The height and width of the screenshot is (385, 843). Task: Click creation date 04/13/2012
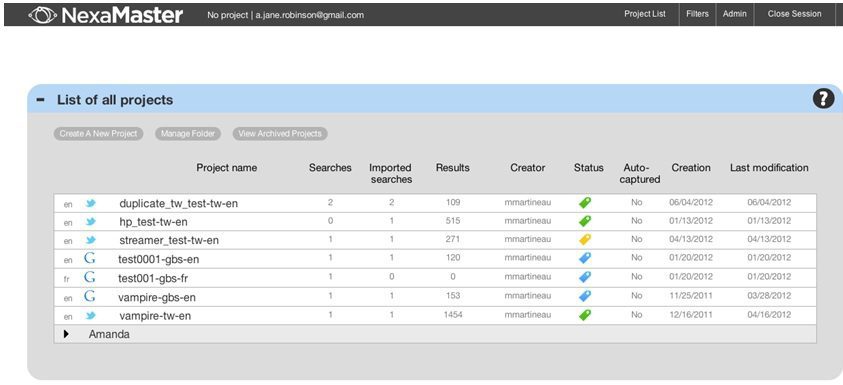tap(691, 239)
